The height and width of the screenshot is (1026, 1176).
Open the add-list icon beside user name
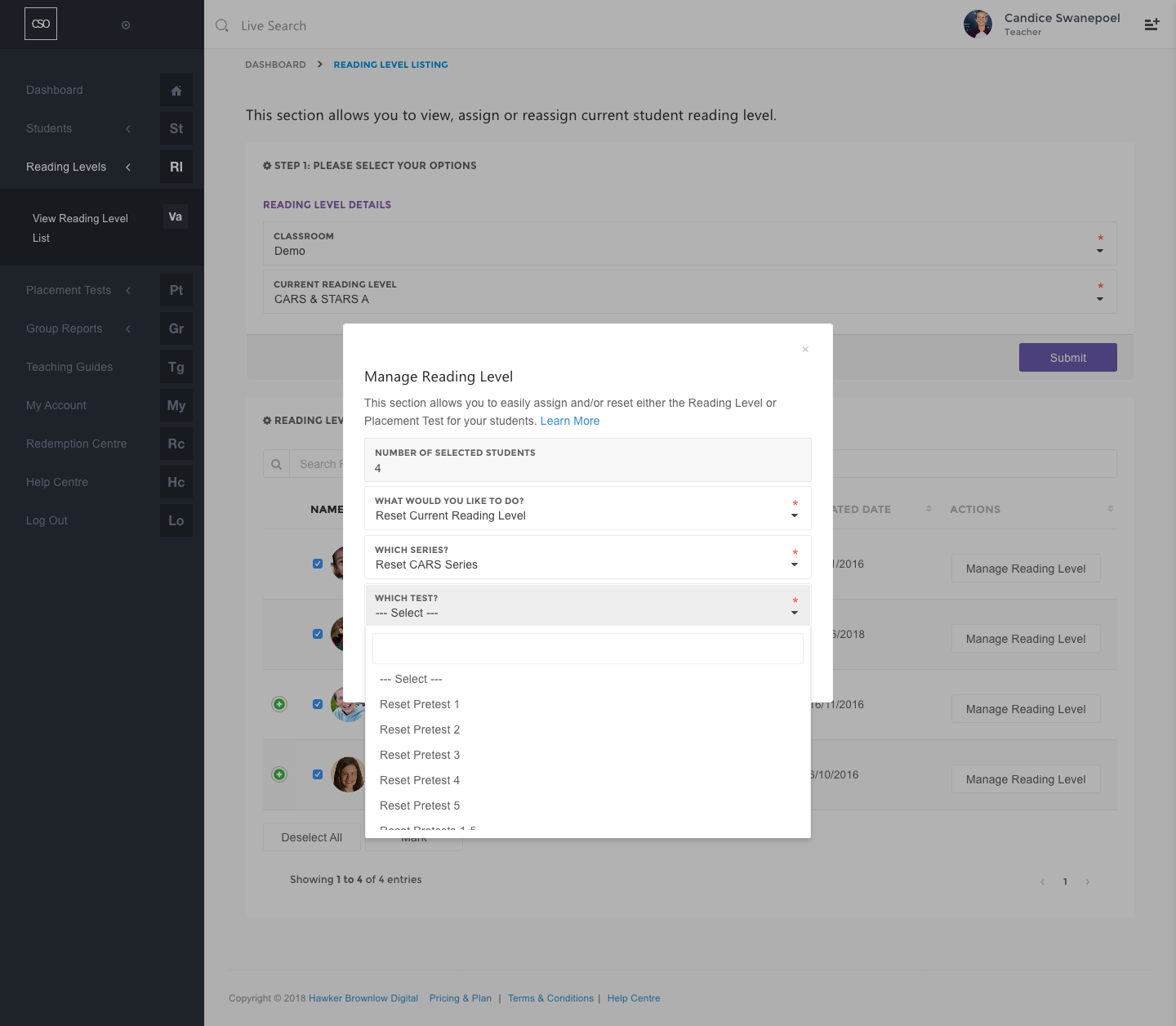(1151, 25)
